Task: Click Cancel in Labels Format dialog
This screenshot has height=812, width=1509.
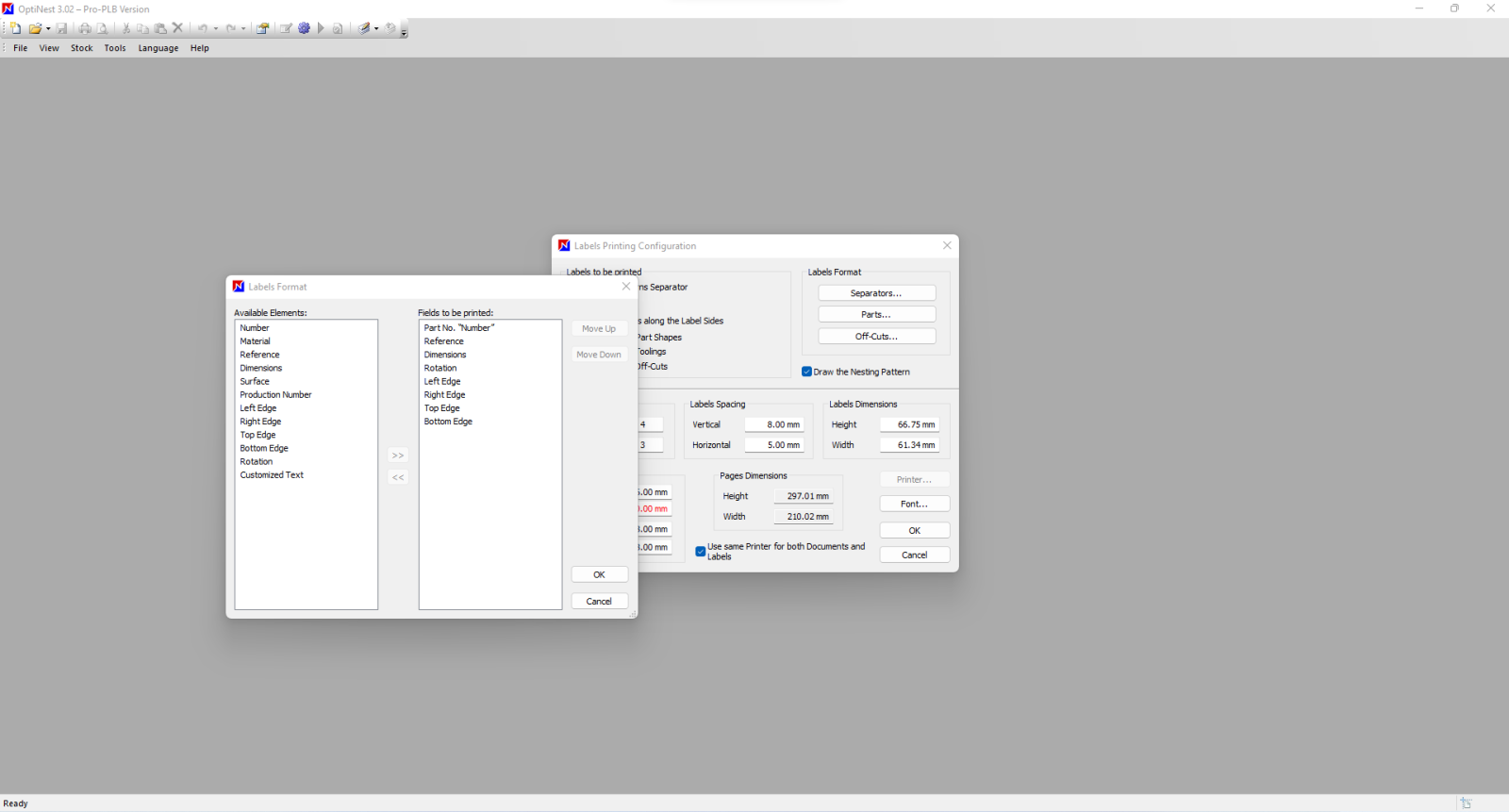Action: pyautogui.click(x=599, y=601)
